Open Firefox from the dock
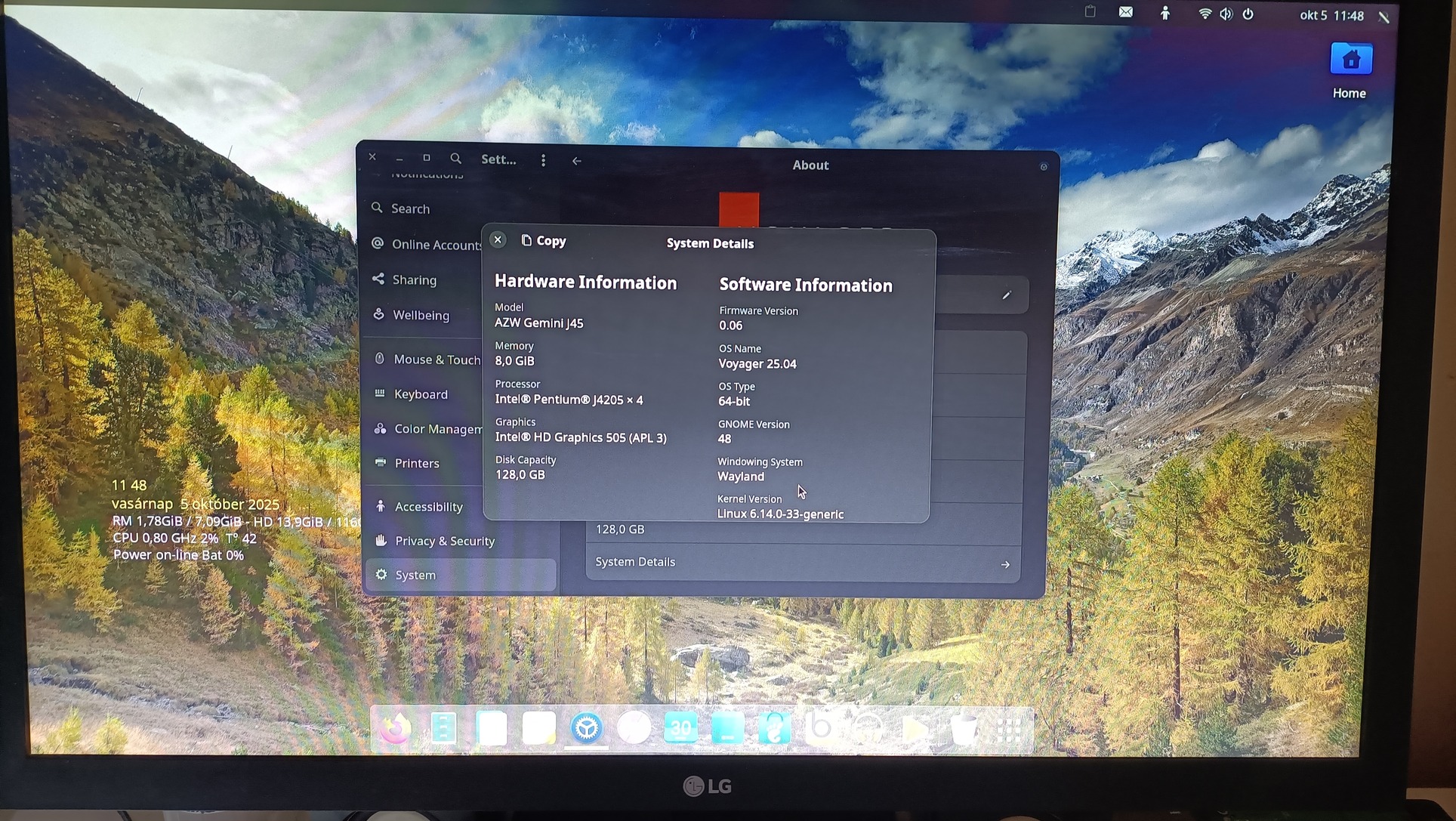The image size is (1456, 821). 396,729
